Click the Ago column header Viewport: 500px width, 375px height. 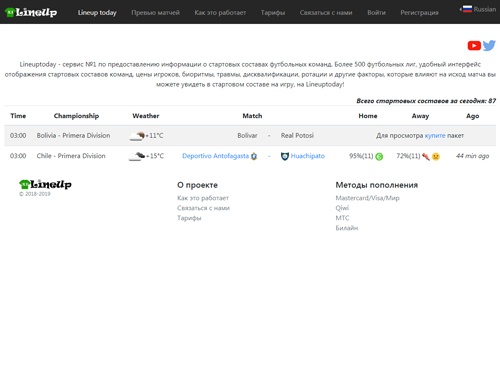pyautogui.click(x=473, y=116)
